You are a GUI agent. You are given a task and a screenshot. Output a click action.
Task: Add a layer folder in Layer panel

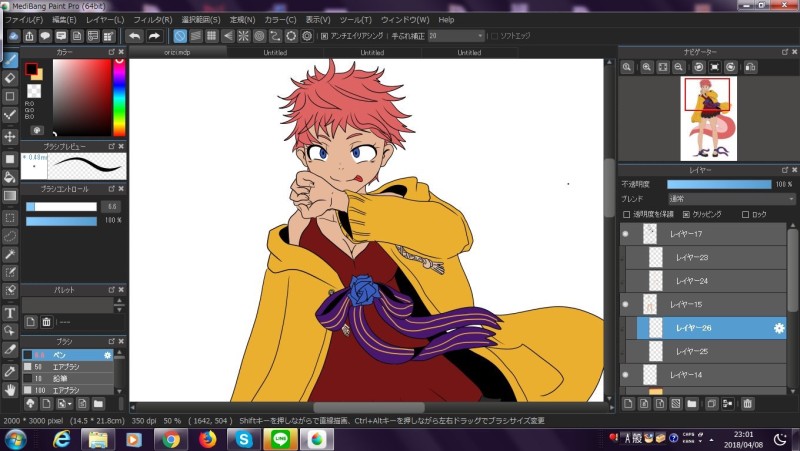[691, 404]
